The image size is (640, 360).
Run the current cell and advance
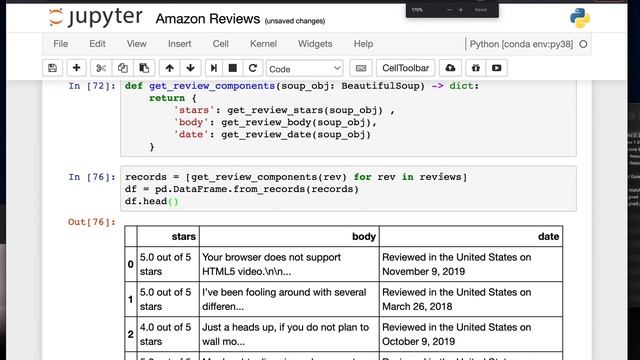213,68
